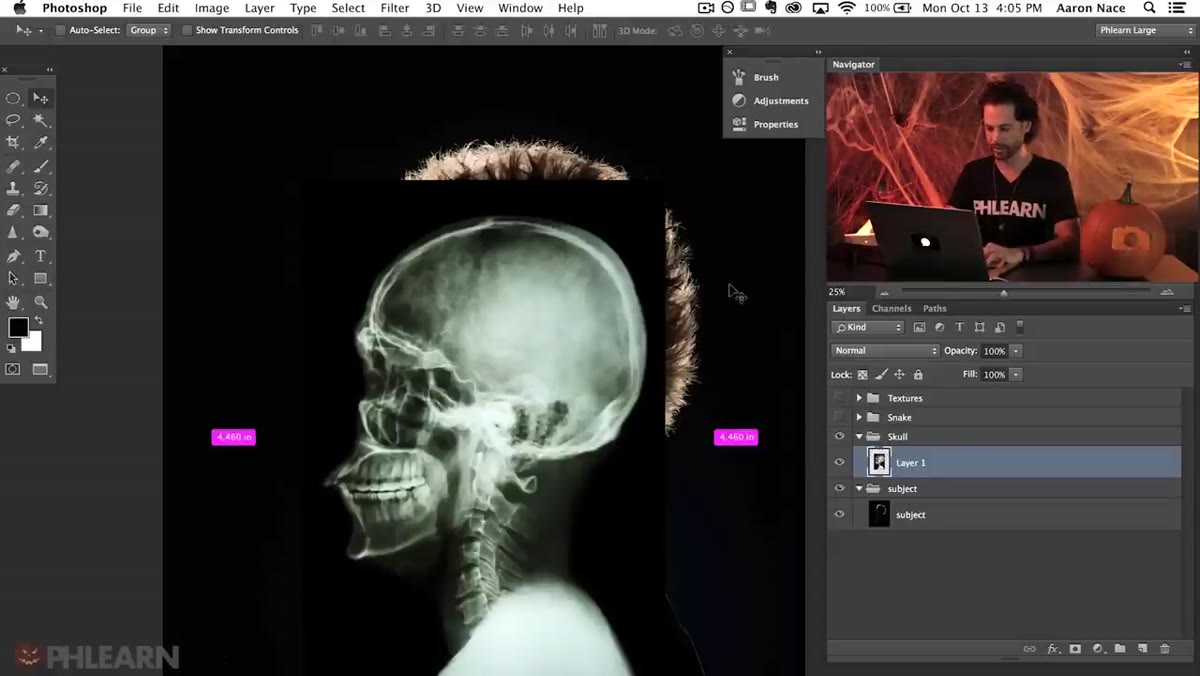1200x676 pixels.
Task: Open the Fill slider dropdown arrow
Action: tap(1016, 375)
